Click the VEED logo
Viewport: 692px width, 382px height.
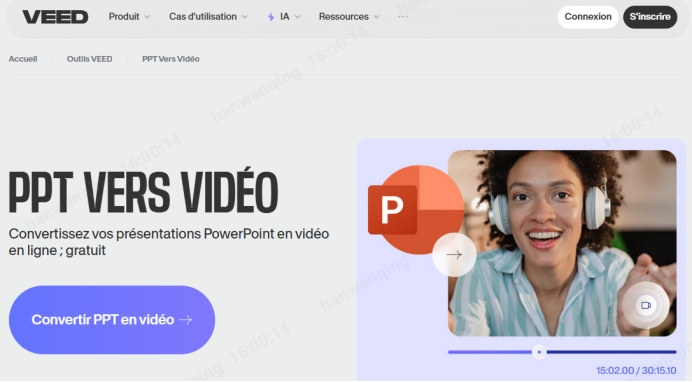[55, 17]
